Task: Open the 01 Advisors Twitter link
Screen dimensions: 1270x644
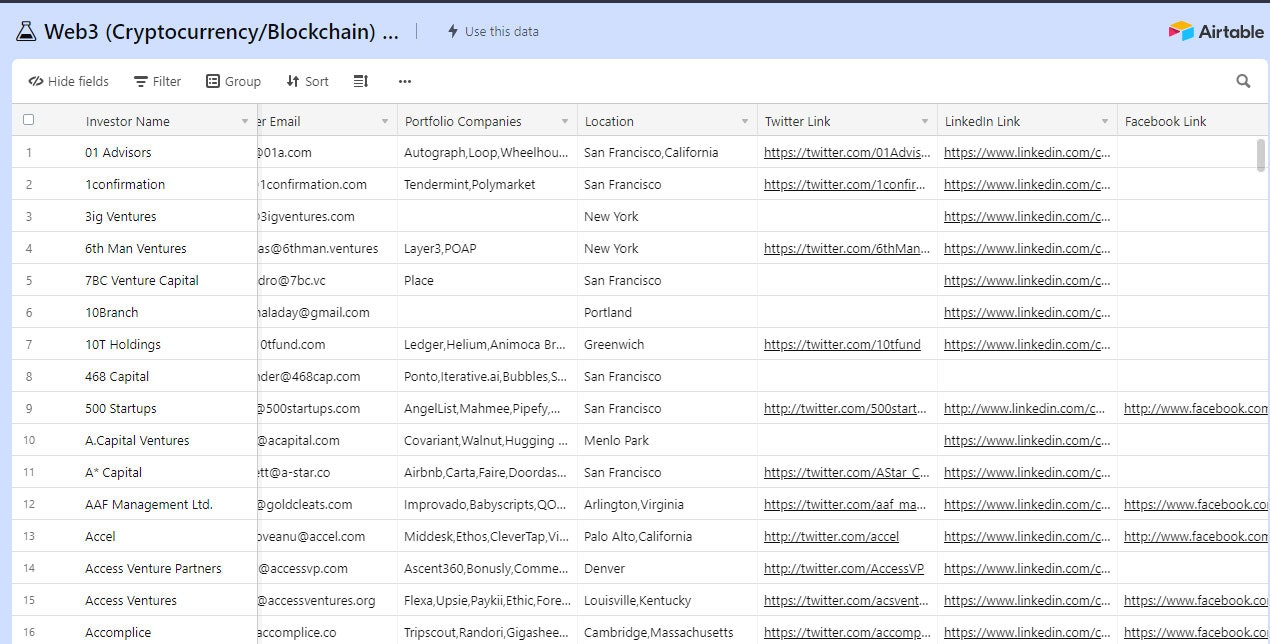Action: (847, 153)
